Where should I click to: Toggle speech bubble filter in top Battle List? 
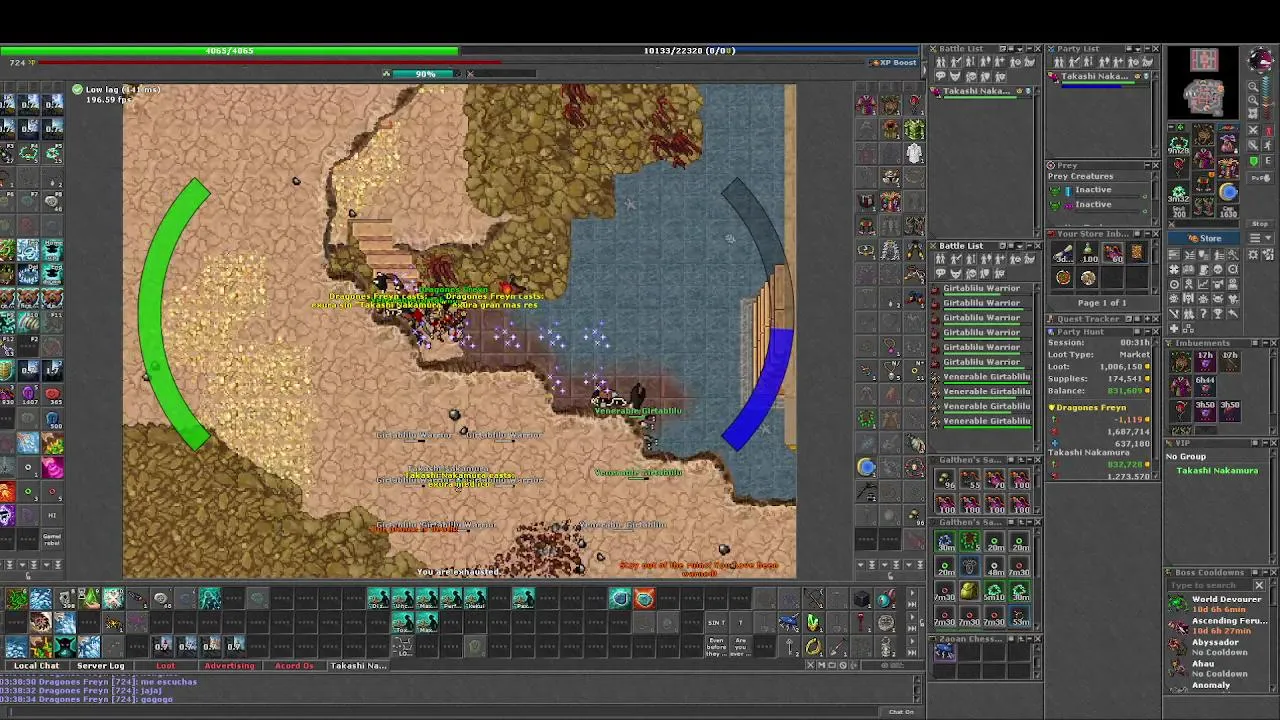coord(940,76)
